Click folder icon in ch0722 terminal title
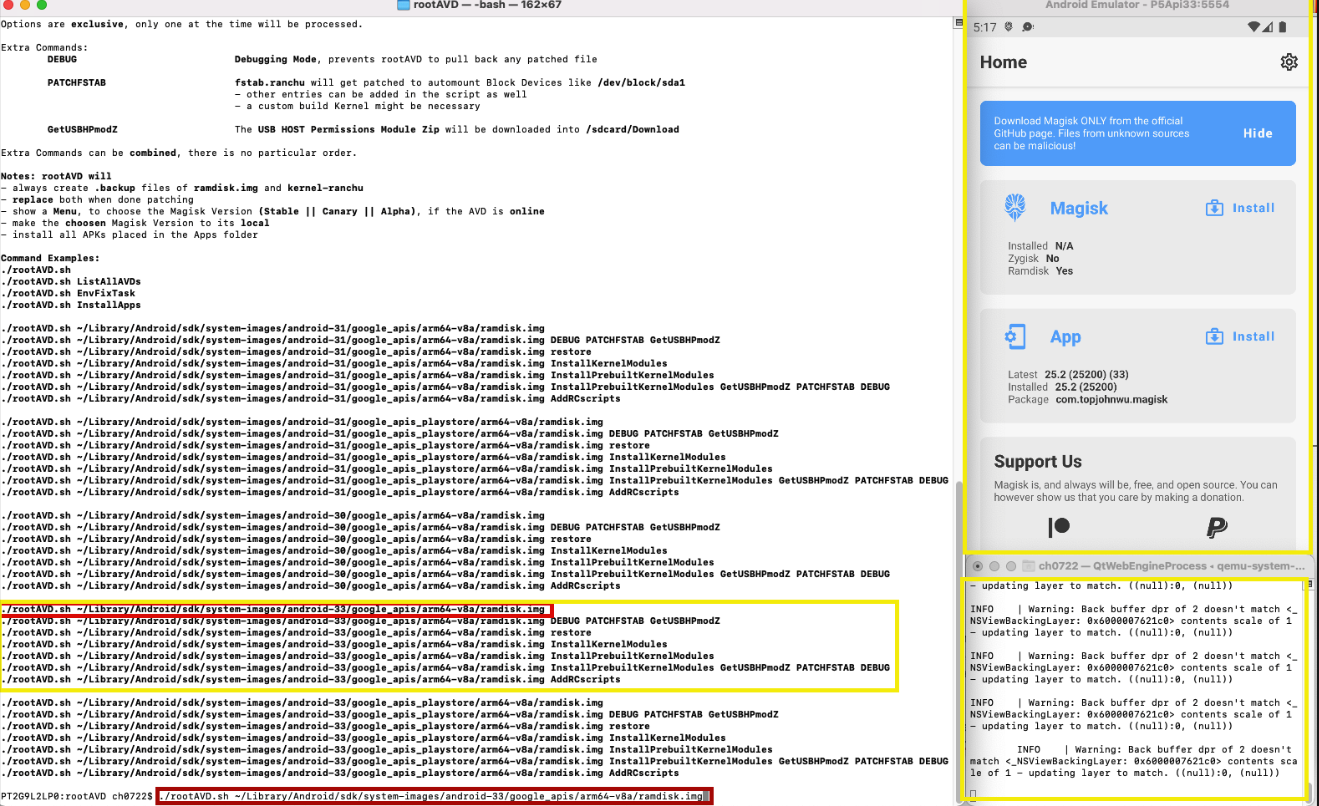This screenshot has width=1319, height=806. click(x=1030, y=566)
